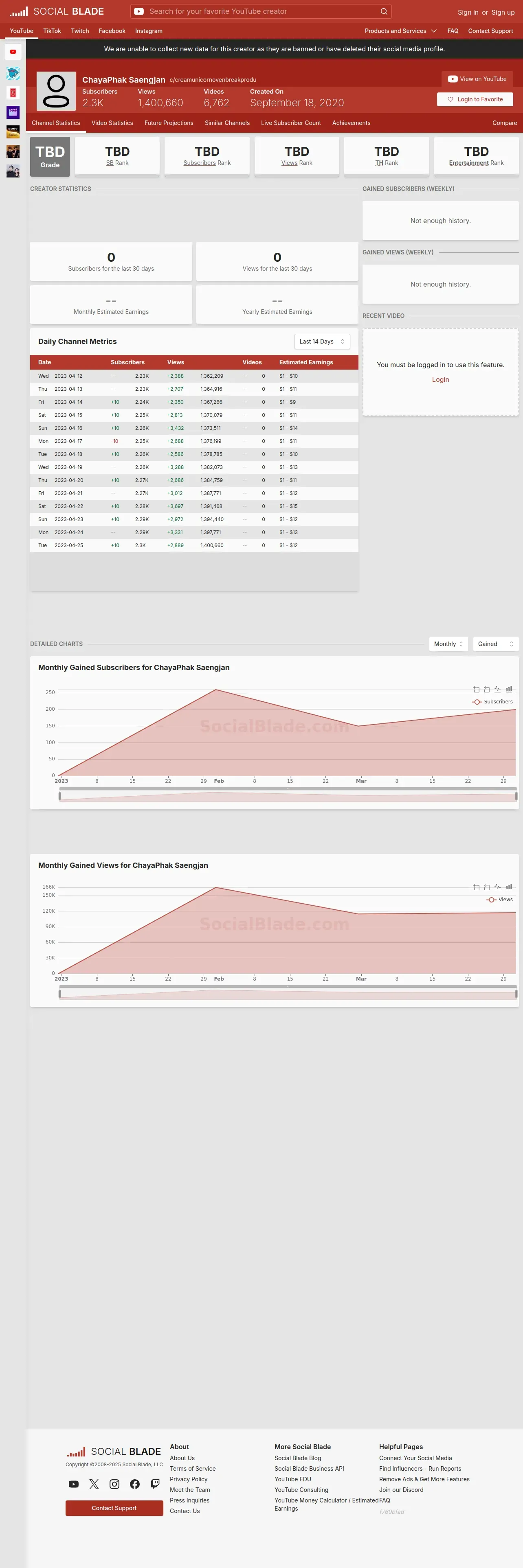Click the Sign up link
The width and height of the screenshot is (523, 1568).
click(503, 12)
